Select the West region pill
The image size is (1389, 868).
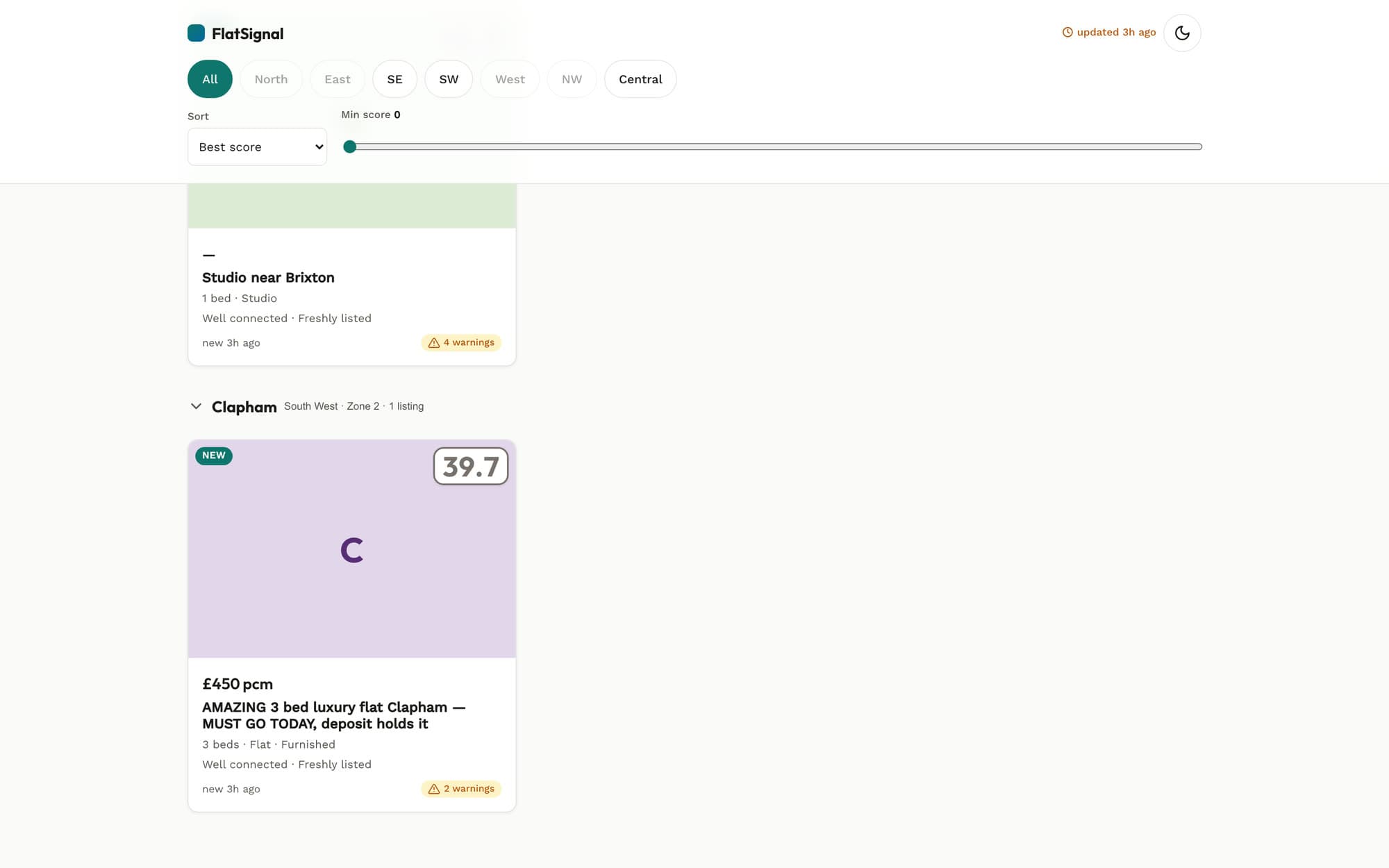[x=510, y=79]
